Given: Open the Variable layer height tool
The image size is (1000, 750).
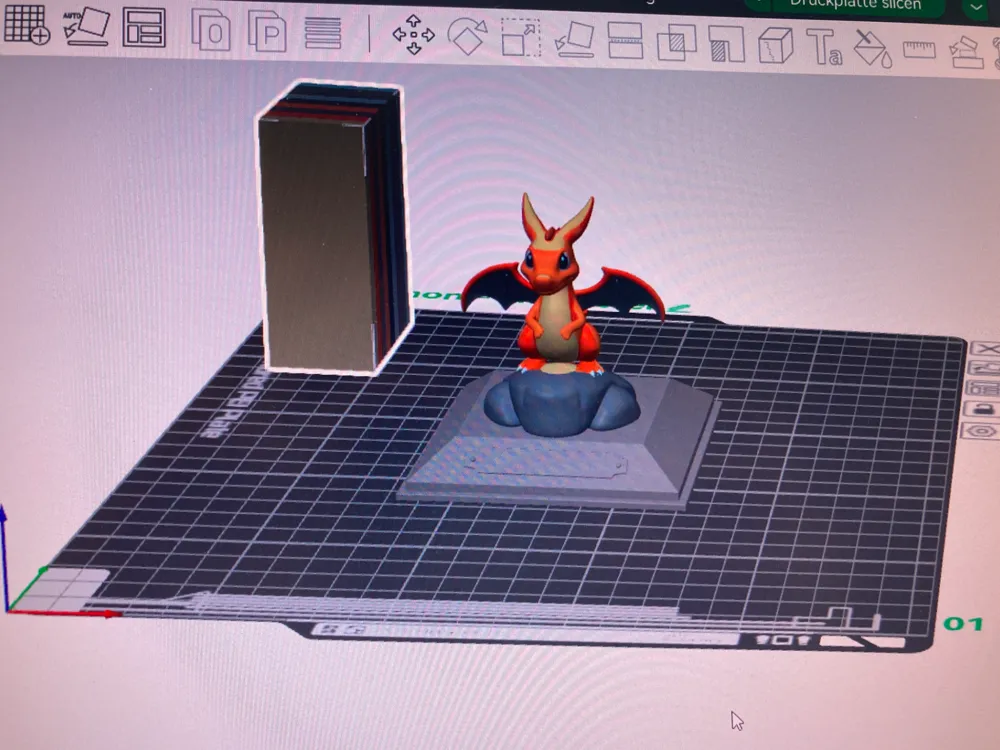Looking at the screenshot, I should click(323, 33).
